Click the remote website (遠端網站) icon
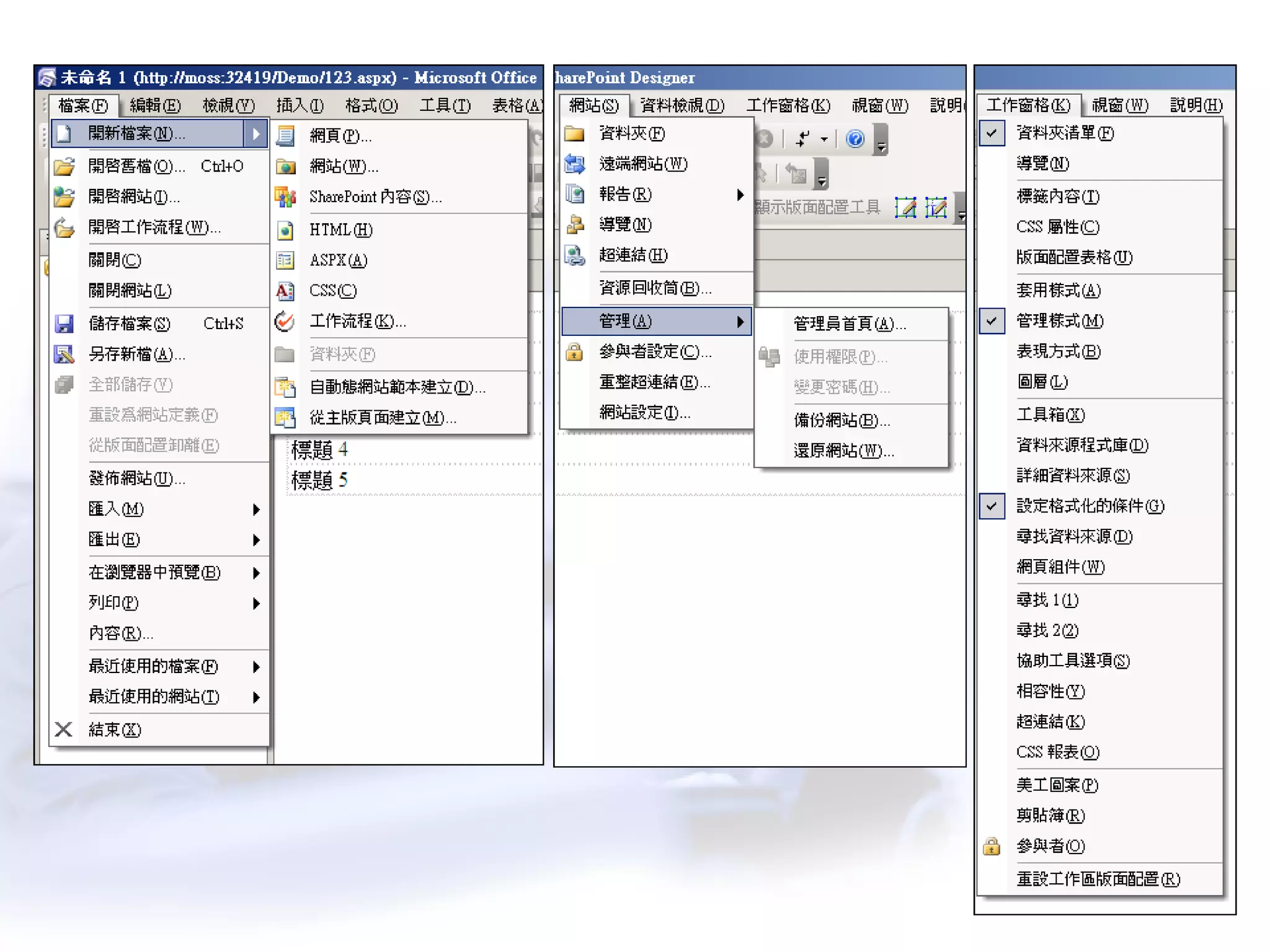The height and width of the screenshot is (952, 1270). click(x=575, y=164)
